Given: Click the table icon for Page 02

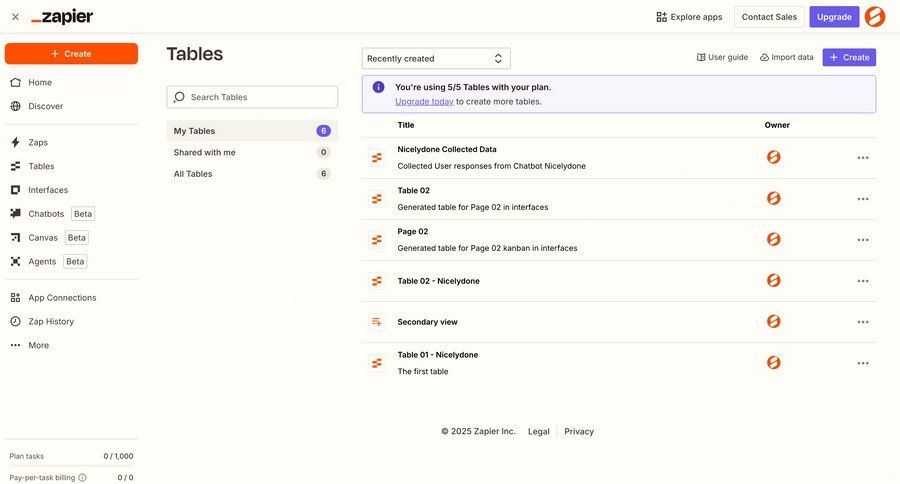Looking at the screenshot, I should pyautogui.click(x=377, y=240).
